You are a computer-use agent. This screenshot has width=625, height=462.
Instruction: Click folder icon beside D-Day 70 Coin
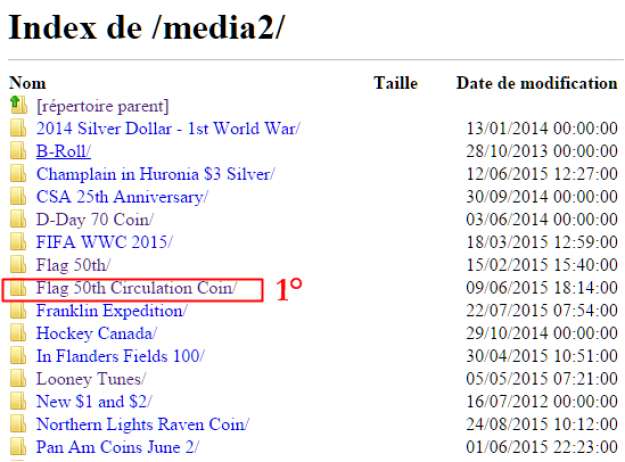coord(18,219)
